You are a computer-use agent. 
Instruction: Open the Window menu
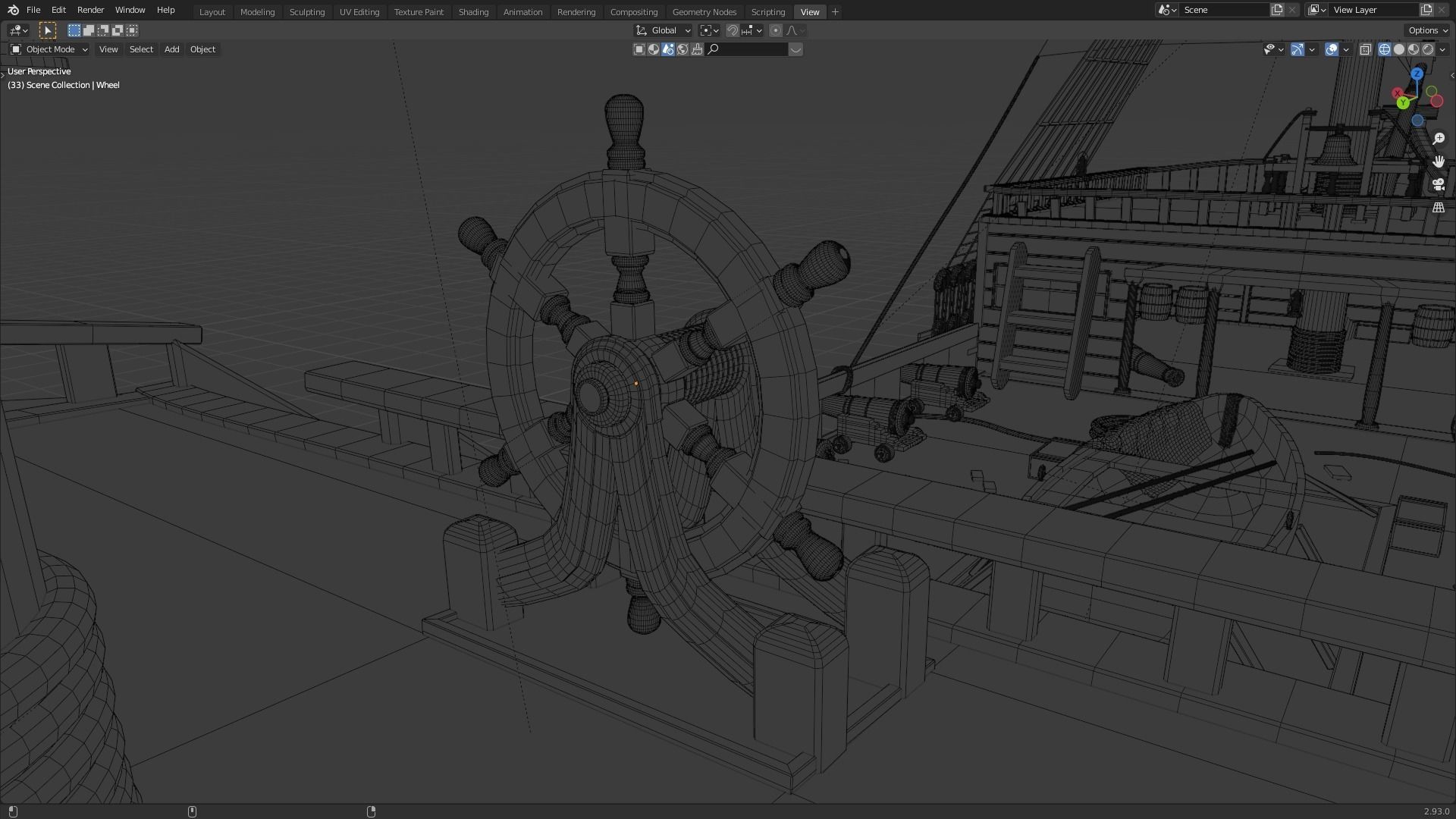pyautogui.click(x=130, y=10)
